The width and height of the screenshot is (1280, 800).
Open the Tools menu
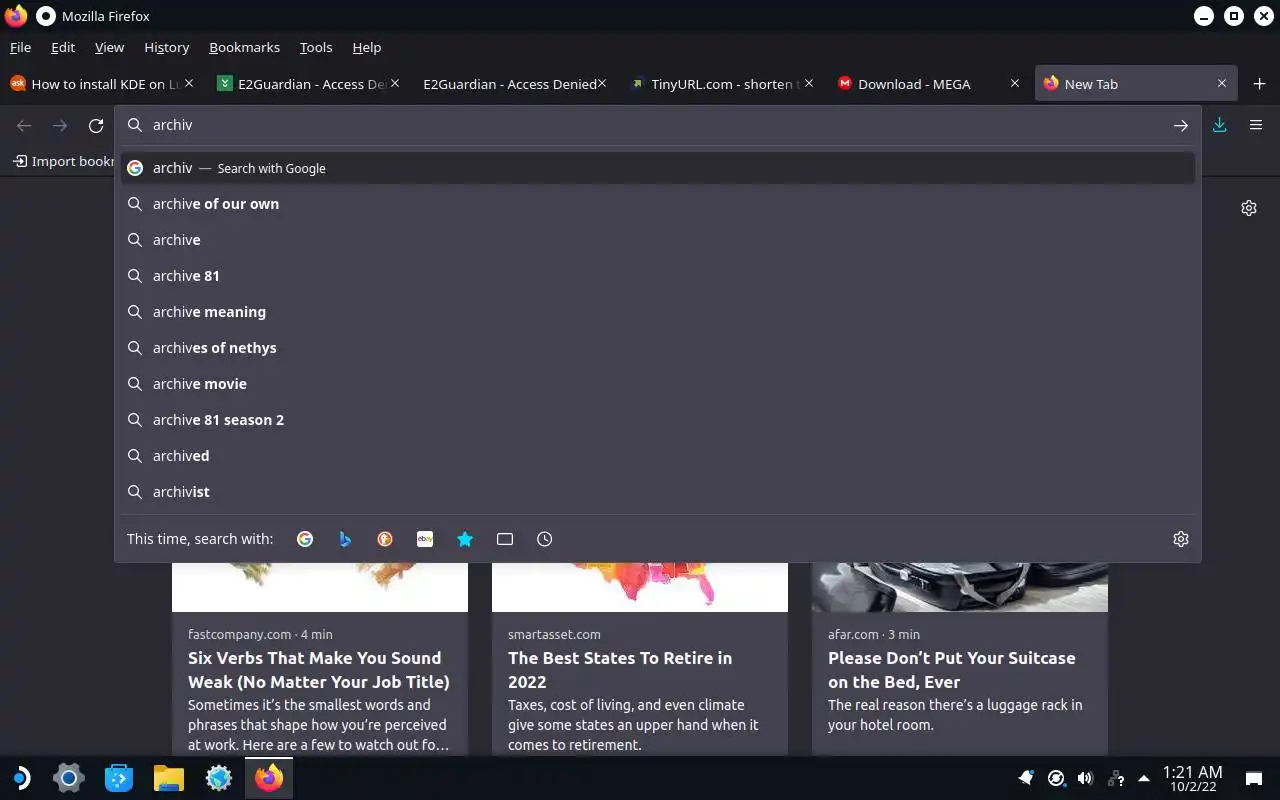pyautogui.click(x=316, y=47)
